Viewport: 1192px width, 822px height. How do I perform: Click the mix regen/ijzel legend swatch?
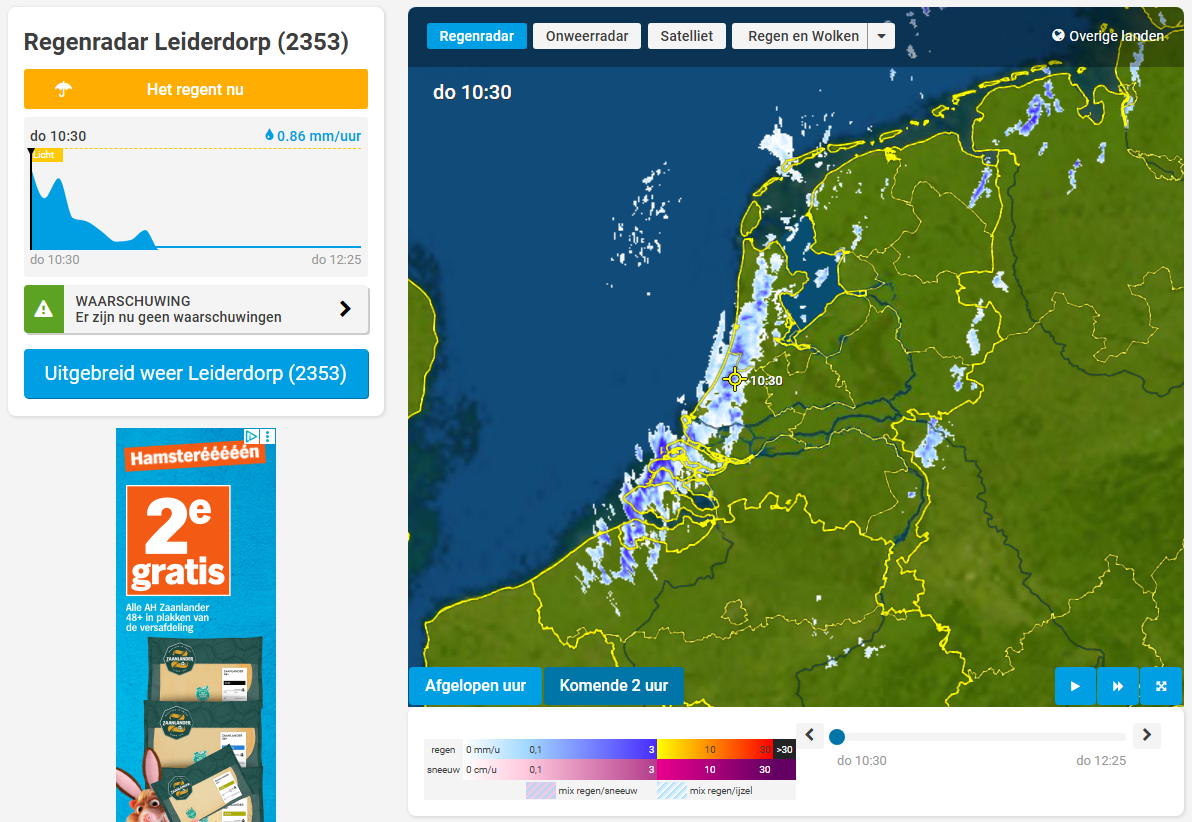pyautogui.click(x=671, y=791)
